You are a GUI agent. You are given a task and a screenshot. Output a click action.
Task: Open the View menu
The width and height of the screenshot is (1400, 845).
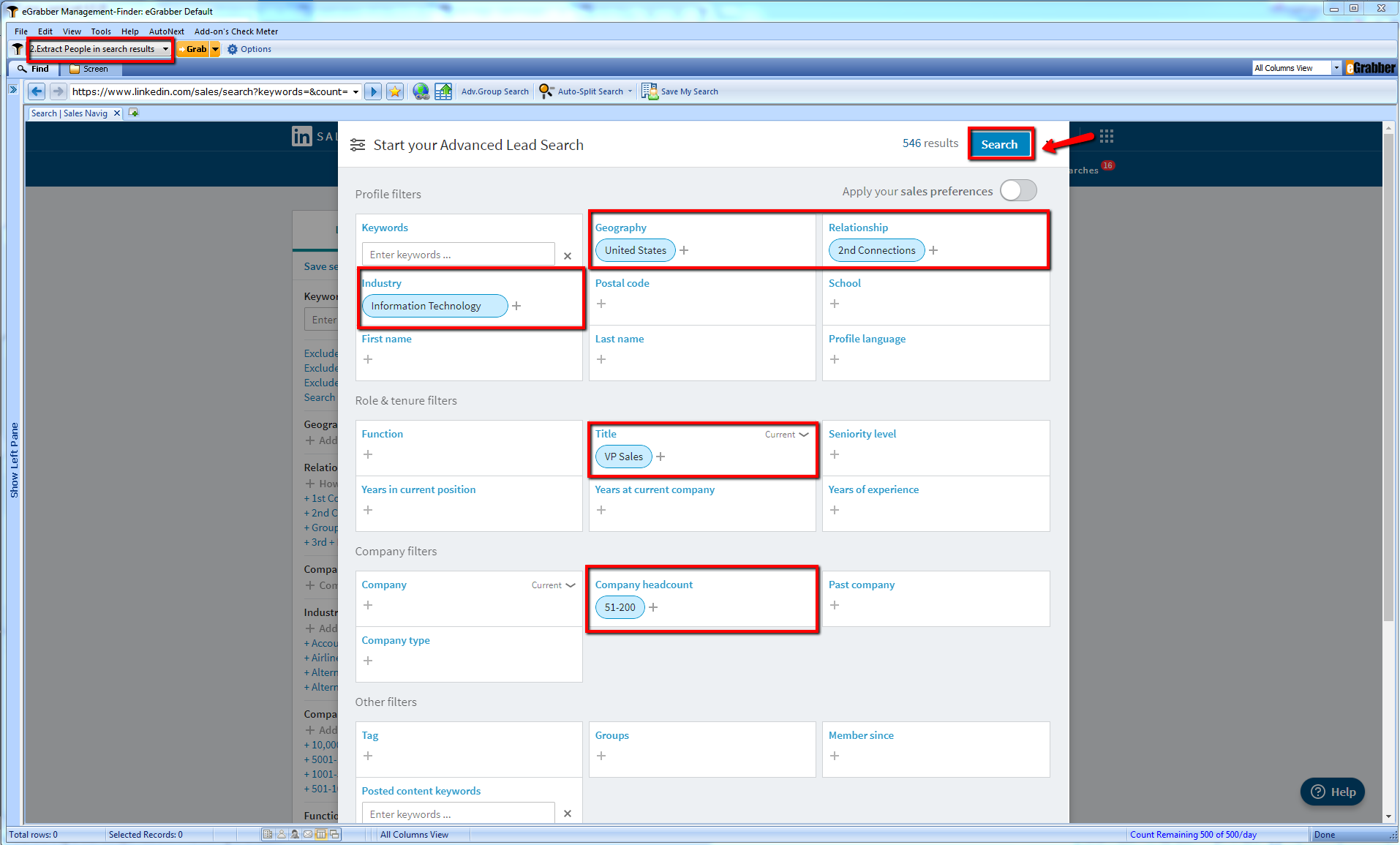72,31
